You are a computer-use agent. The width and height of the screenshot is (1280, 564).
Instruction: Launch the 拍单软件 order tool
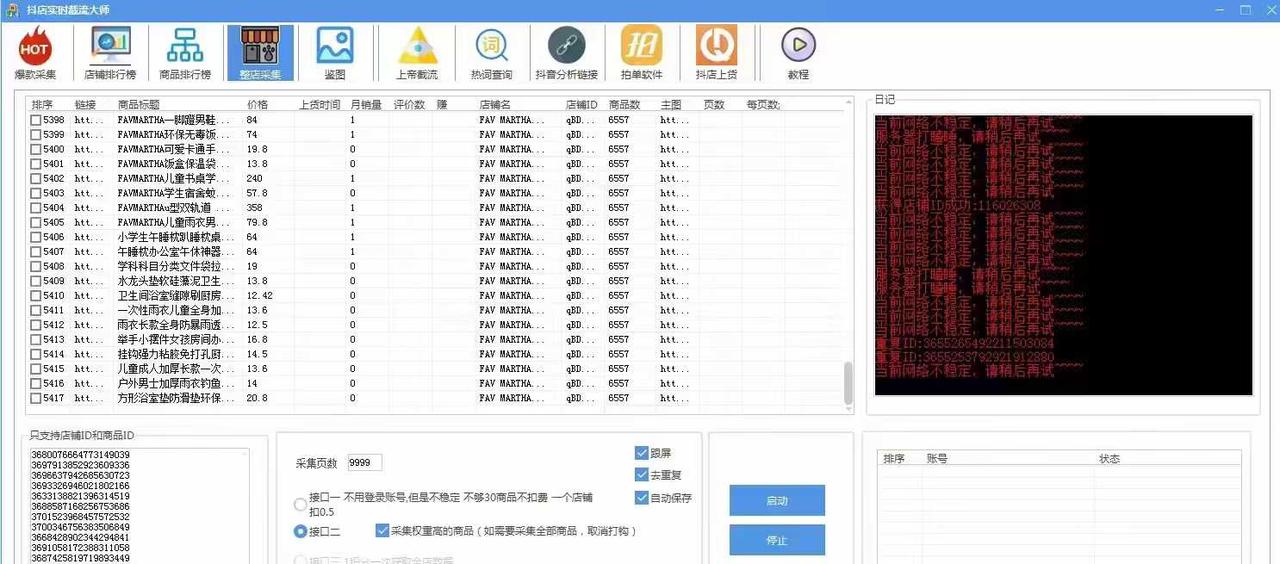click(x=641, y=53)
